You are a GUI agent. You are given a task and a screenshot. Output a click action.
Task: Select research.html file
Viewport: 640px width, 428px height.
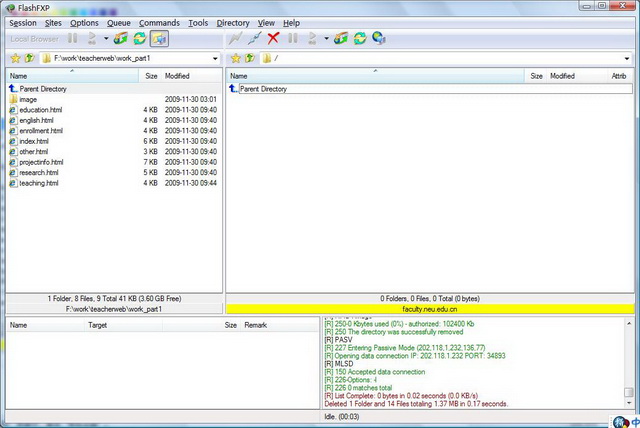tap(114, 173)
